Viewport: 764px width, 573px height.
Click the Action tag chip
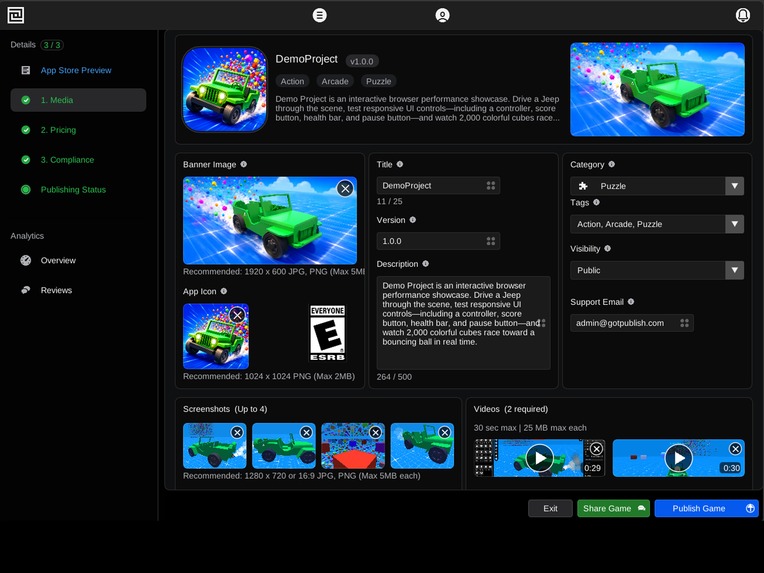292,81
